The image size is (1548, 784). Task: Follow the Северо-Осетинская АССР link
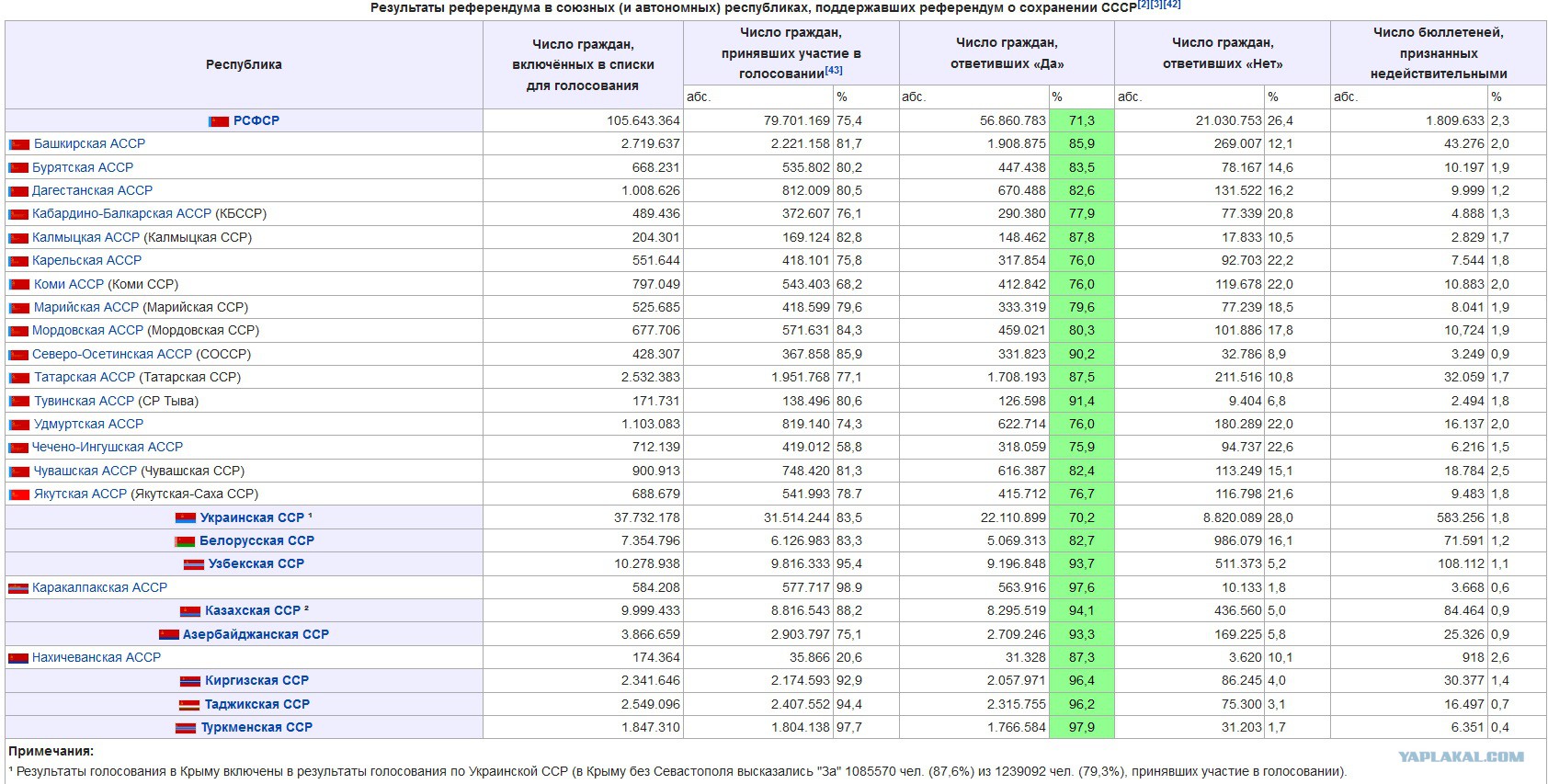(112, 354)
